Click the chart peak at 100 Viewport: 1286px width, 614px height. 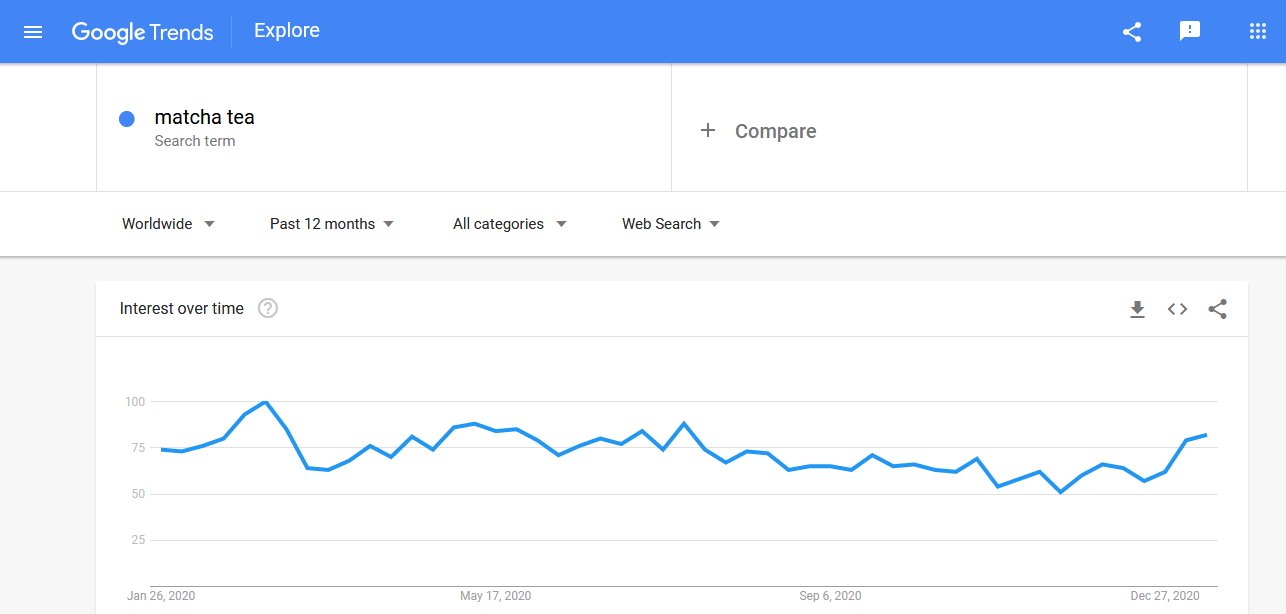click(265, 402)
